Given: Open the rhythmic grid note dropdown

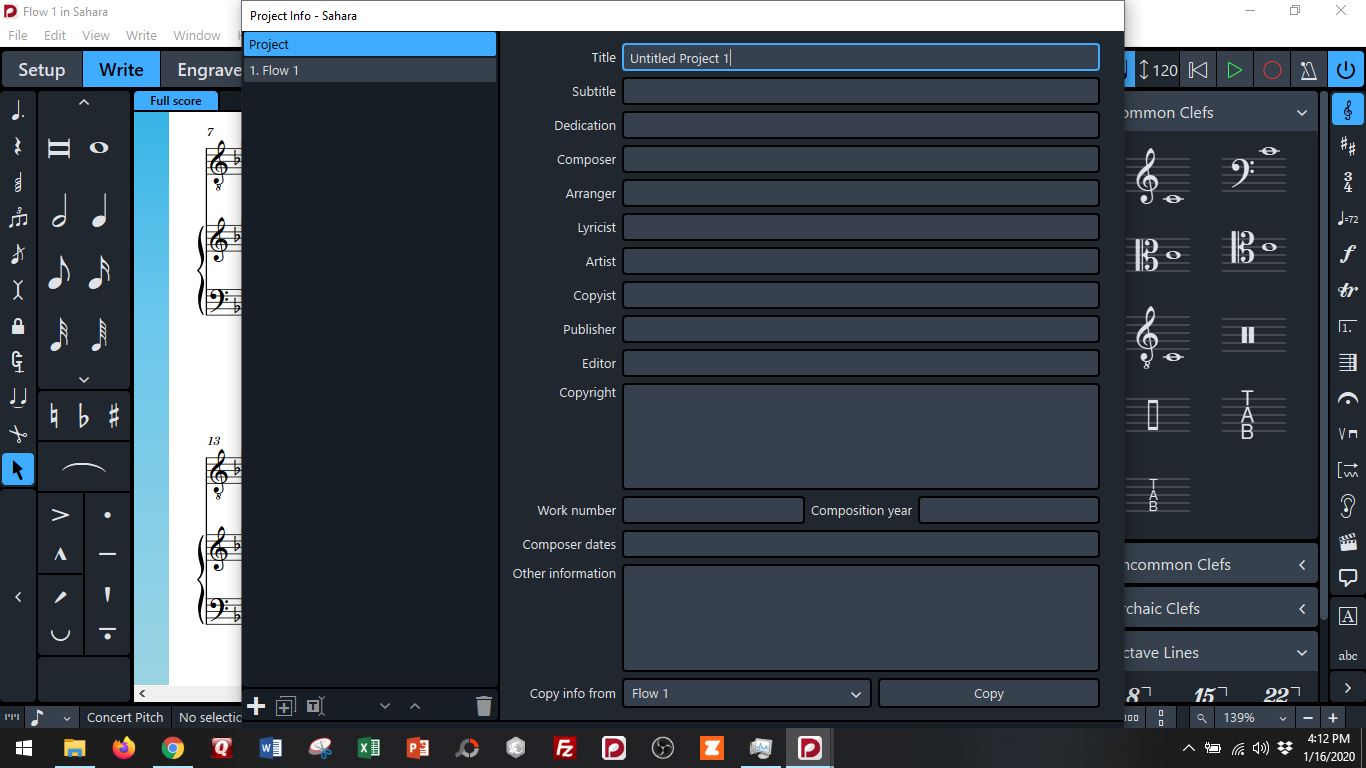Looking at the screenshot, I should point(51,717).
